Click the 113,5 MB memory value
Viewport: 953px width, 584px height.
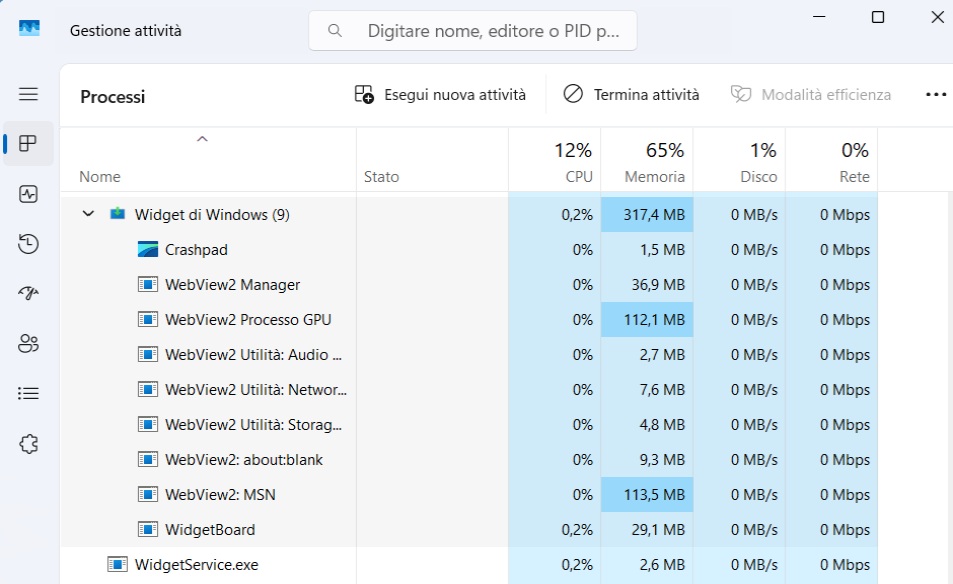point(654,495)
